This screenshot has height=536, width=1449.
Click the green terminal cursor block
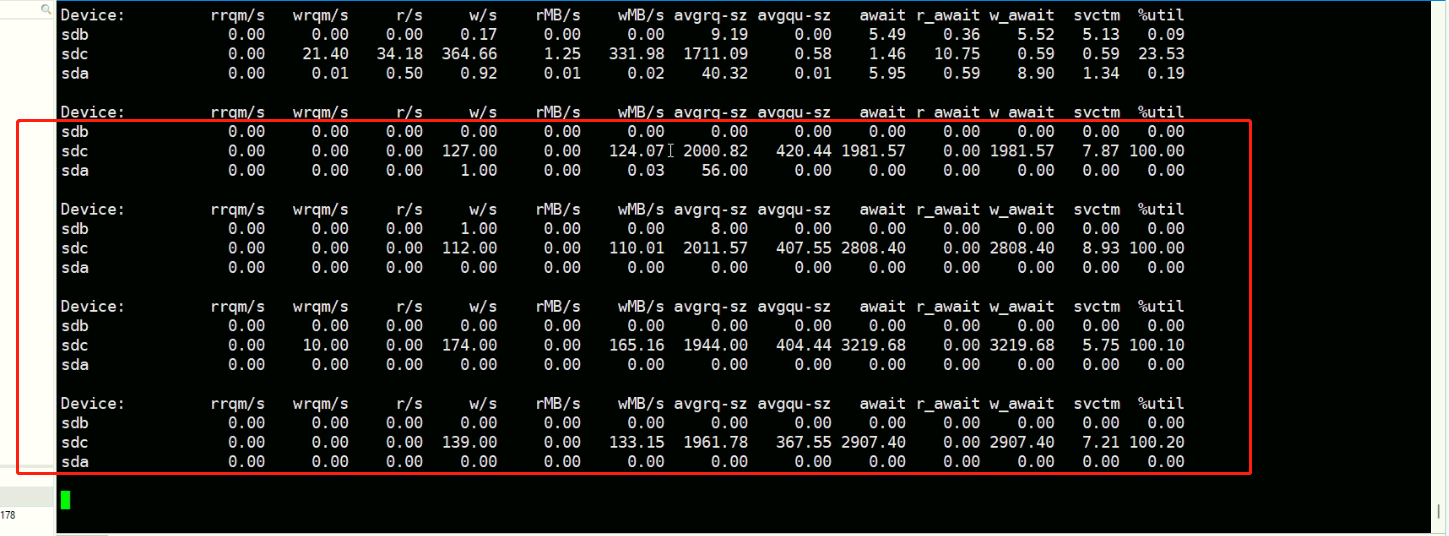(66, 499)
